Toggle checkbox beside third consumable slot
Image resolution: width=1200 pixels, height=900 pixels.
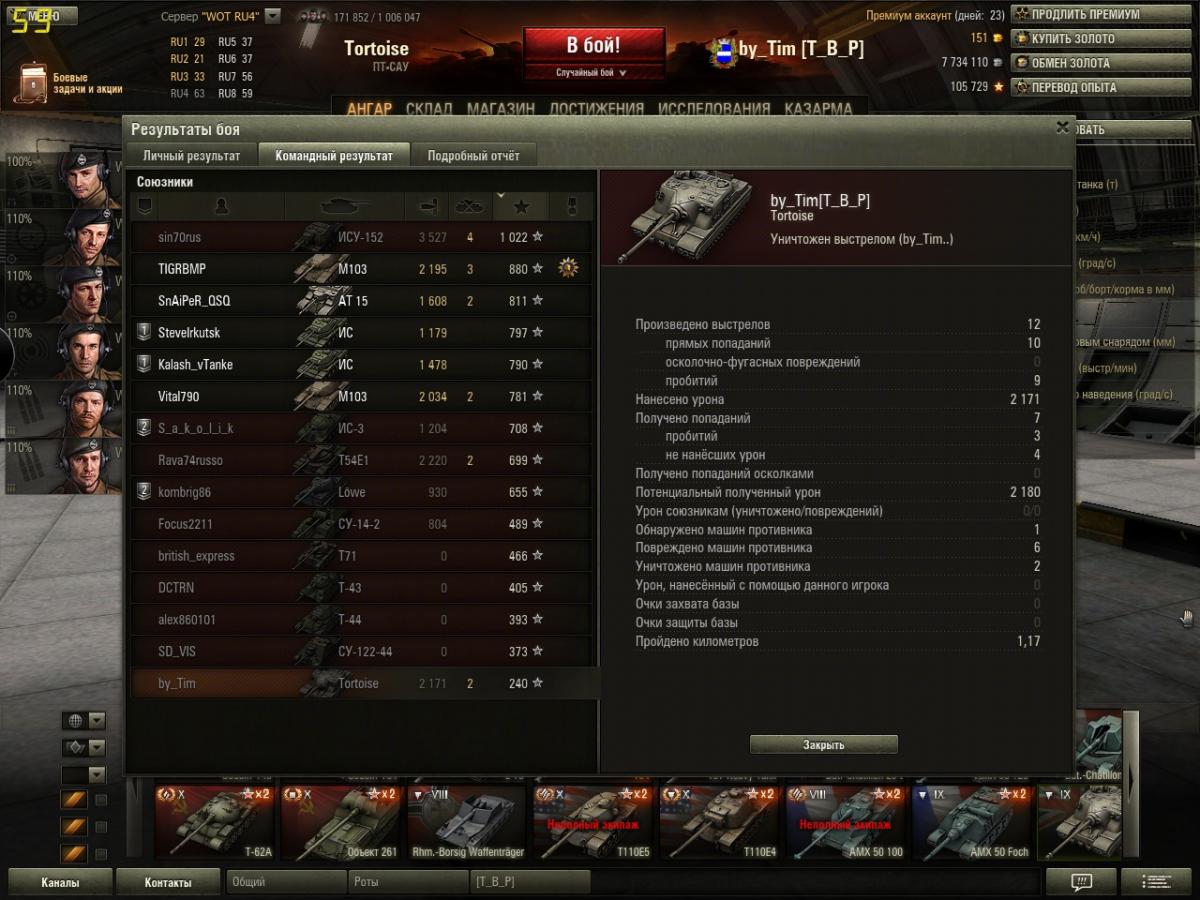pyautogui.click(x=100, y=853)
